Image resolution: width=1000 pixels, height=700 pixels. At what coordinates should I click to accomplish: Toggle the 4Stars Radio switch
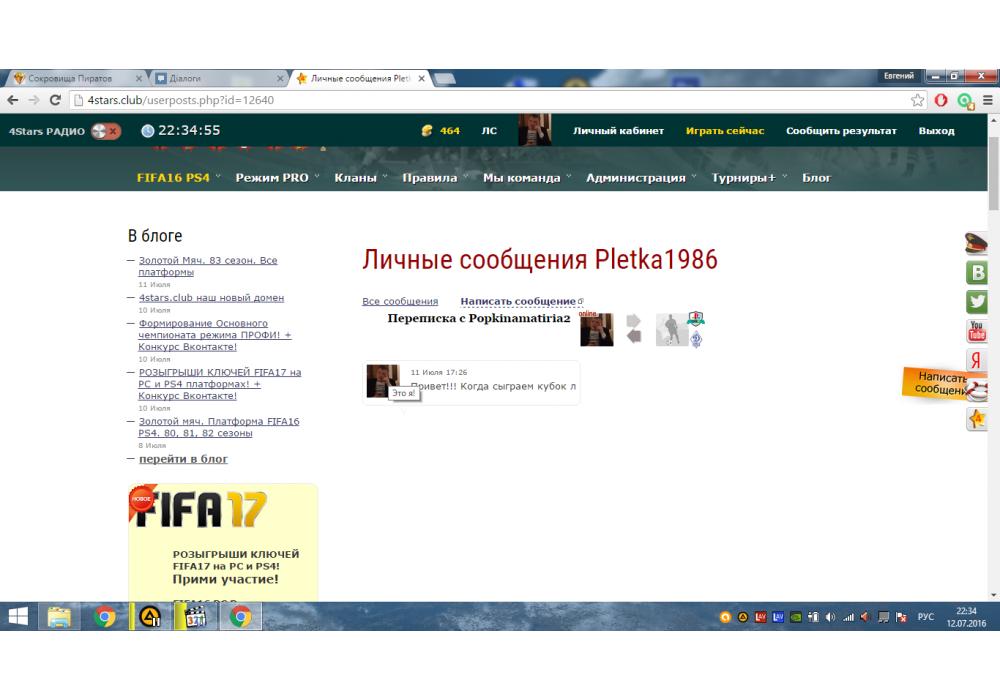tap(106, 131)
